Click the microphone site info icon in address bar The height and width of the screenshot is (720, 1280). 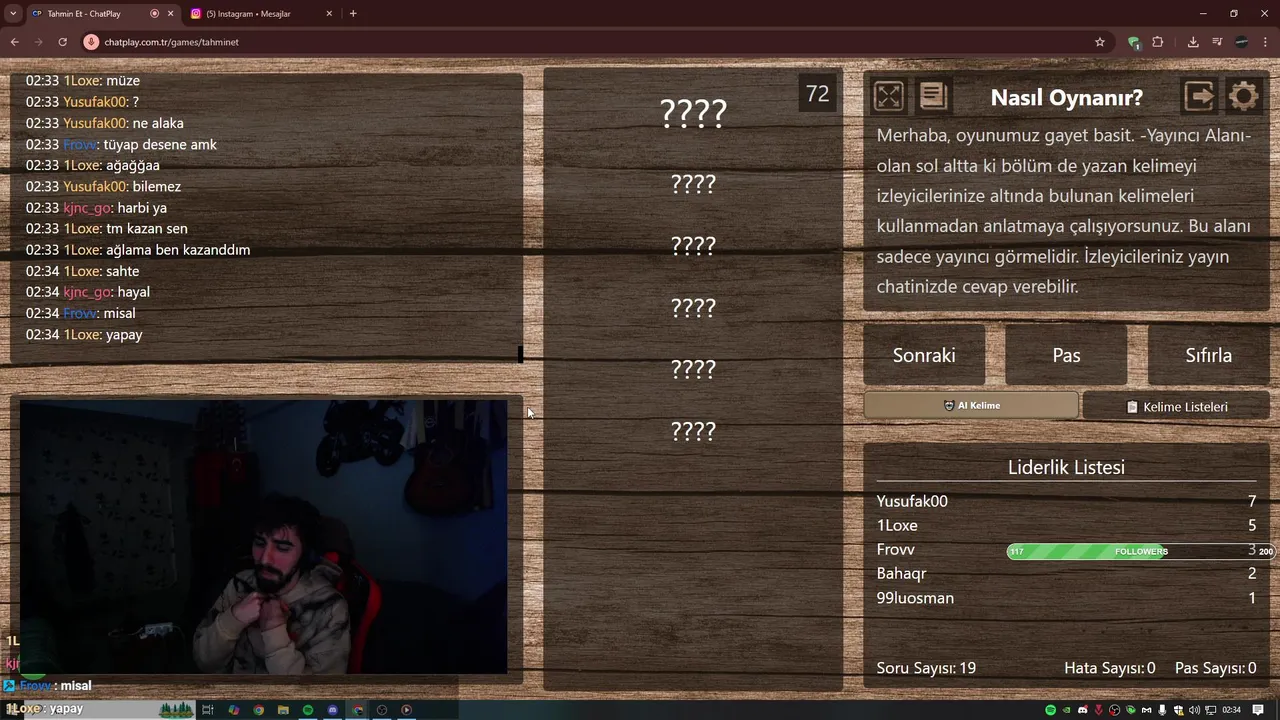pyautogui.click(x=91, y=42)
